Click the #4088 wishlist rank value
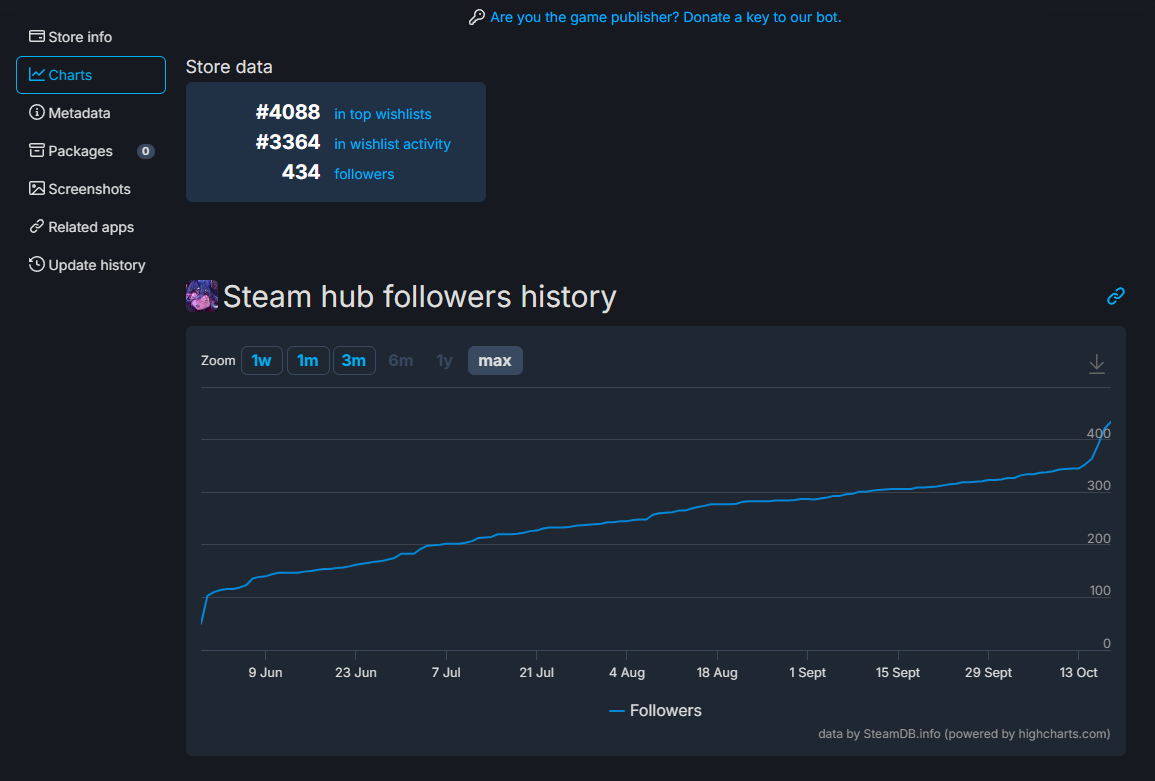 point(287,112)
